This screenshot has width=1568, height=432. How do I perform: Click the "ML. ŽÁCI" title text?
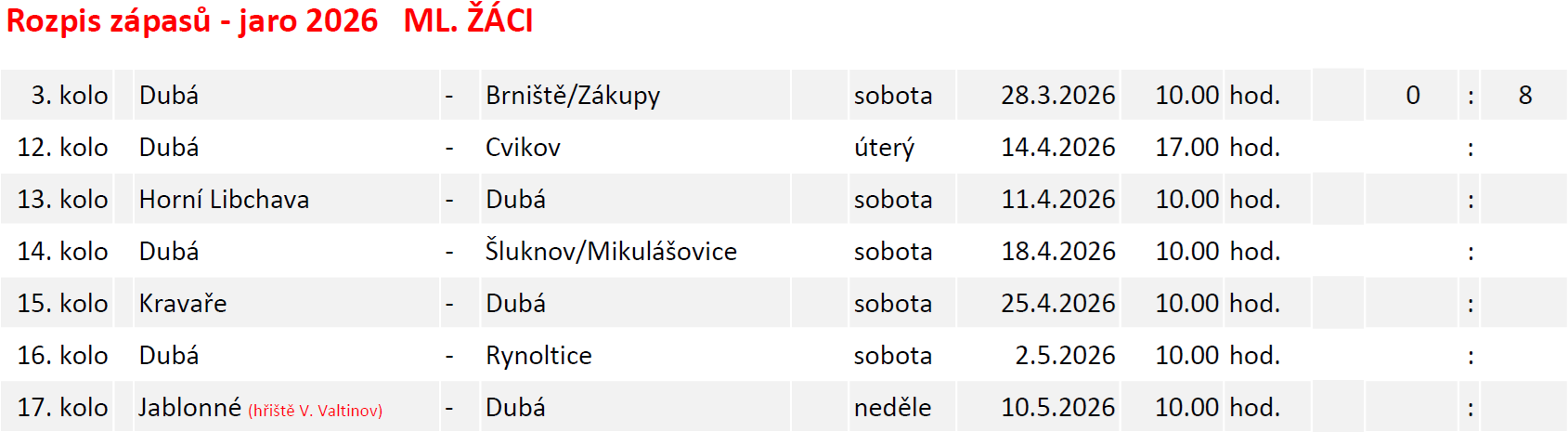[x=468, y=21]
